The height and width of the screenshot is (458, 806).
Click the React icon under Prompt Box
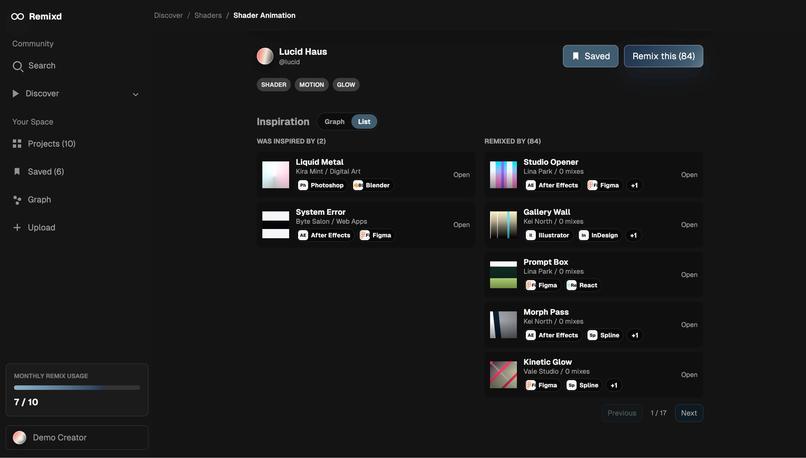[571, 285]
